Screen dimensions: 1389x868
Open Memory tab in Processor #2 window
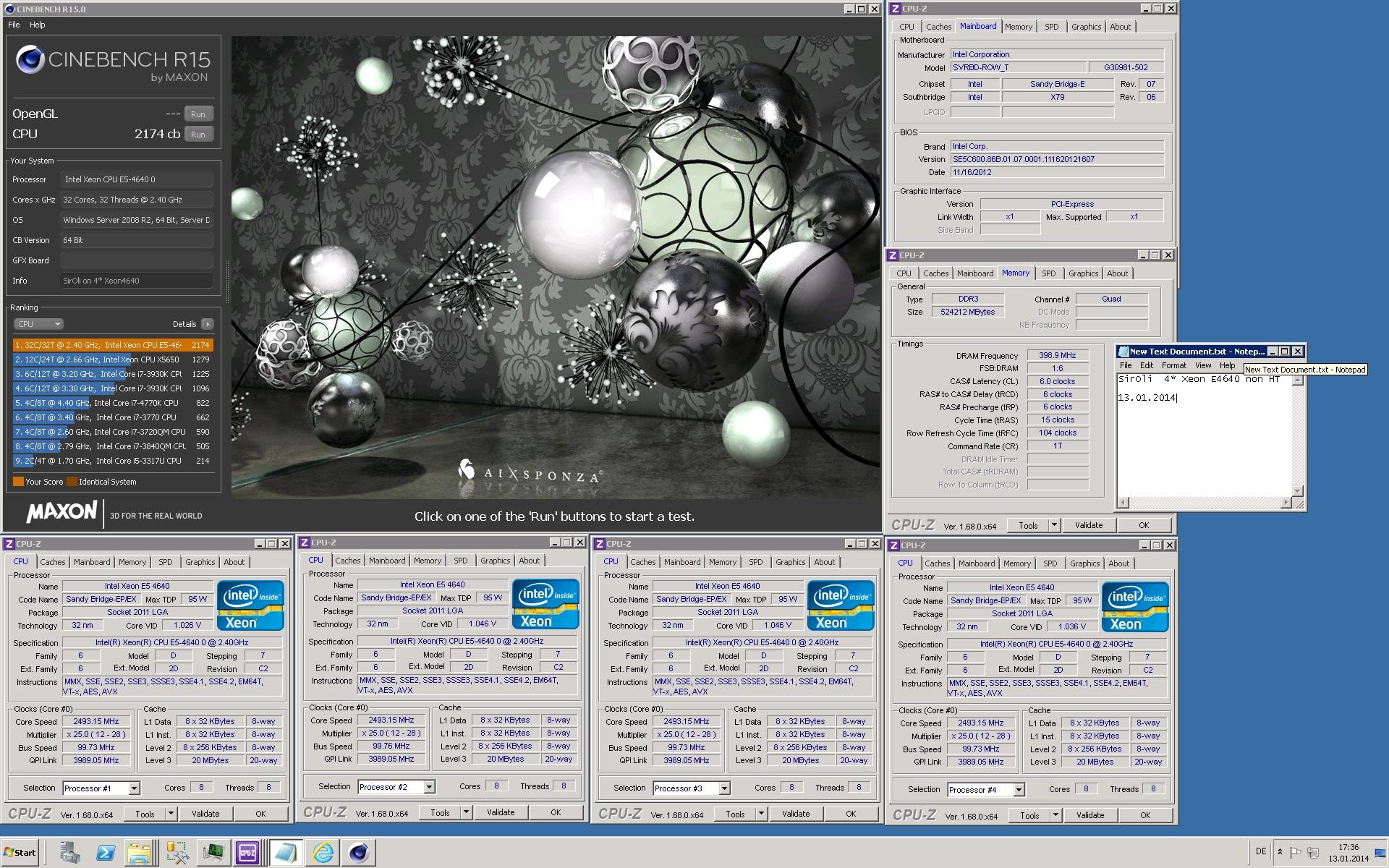[428, 561]
